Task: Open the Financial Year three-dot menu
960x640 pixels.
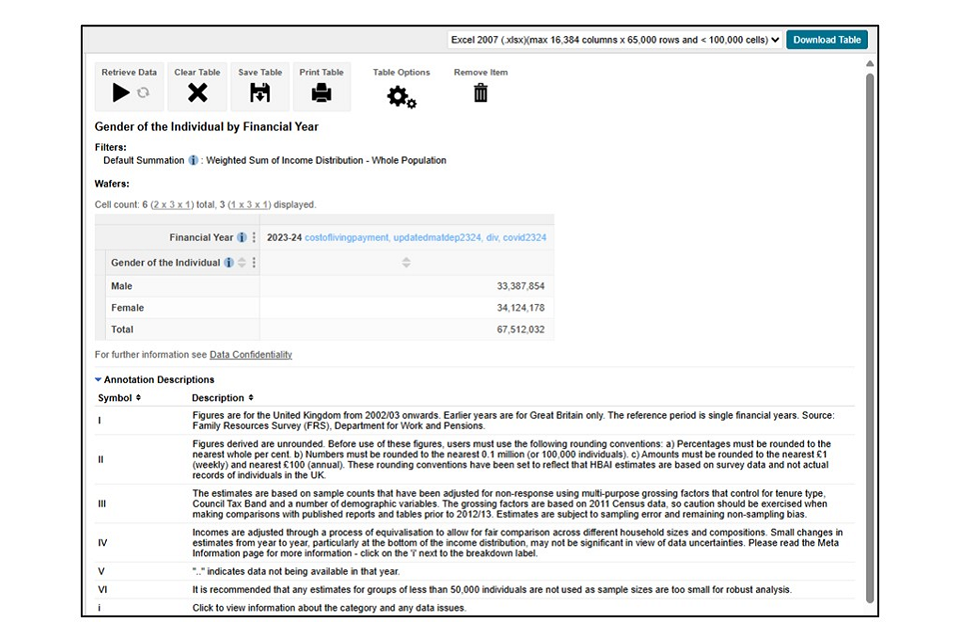Action: (254, 238)
